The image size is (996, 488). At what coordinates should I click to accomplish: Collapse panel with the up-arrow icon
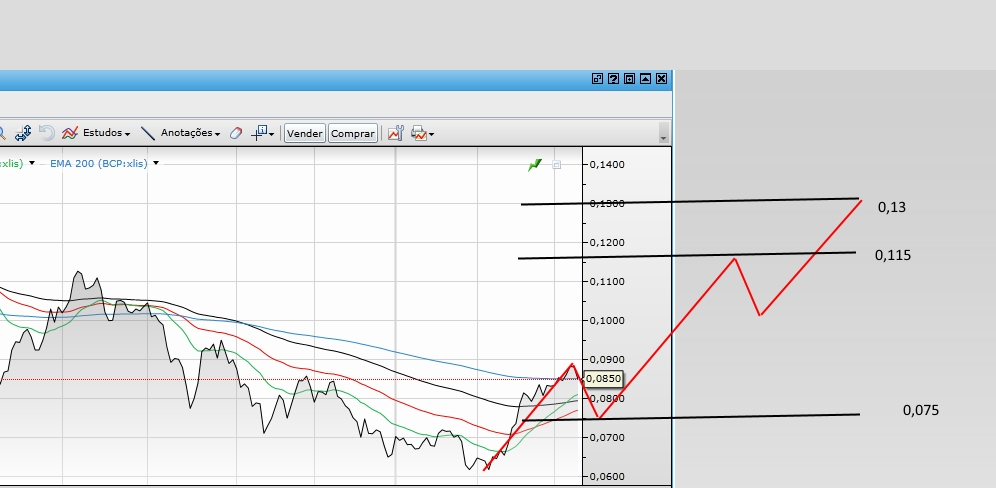pyautogui.click(x=645, y=79)
